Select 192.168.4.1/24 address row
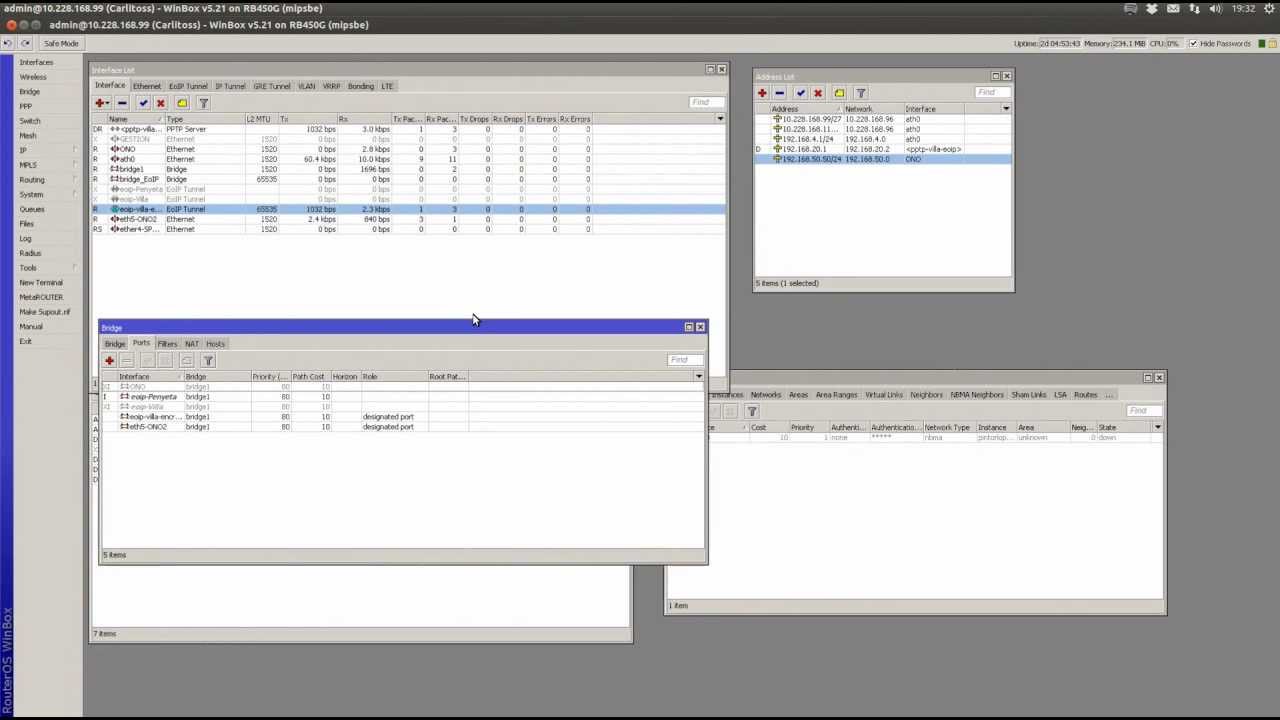 point(883,139)
